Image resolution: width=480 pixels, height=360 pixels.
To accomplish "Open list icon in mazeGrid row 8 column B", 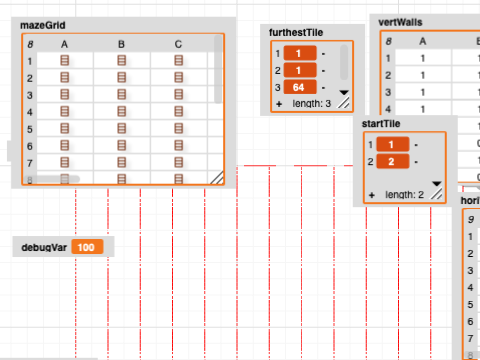I will 122,179.
